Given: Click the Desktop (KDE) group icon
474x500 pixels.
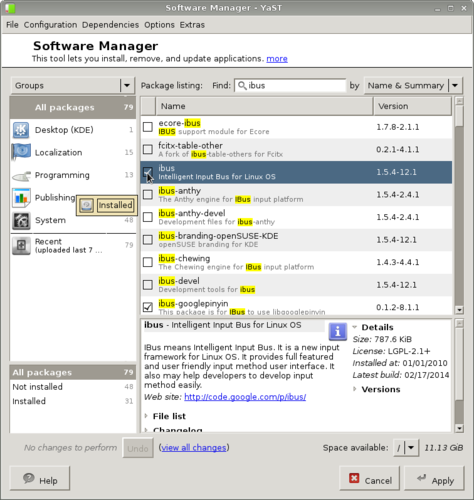Looking at the screenshot, I should pos(21,130).
